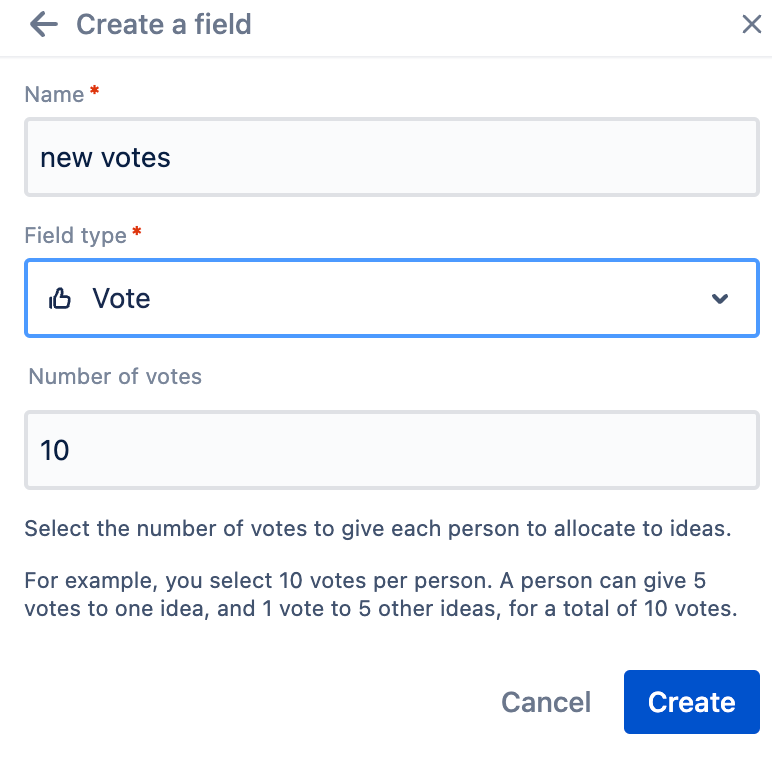Place cursor in the 'new votes' text

pos(105,158)
